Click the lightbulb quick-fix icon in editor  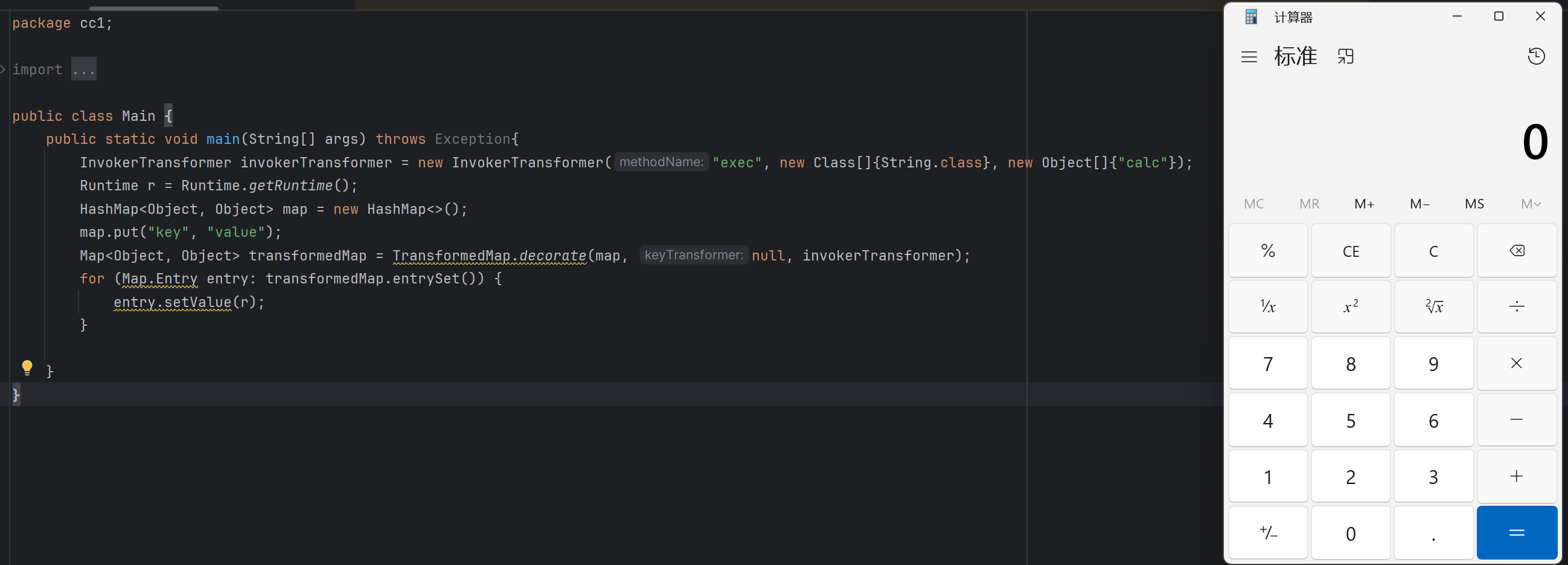(27, 367)
